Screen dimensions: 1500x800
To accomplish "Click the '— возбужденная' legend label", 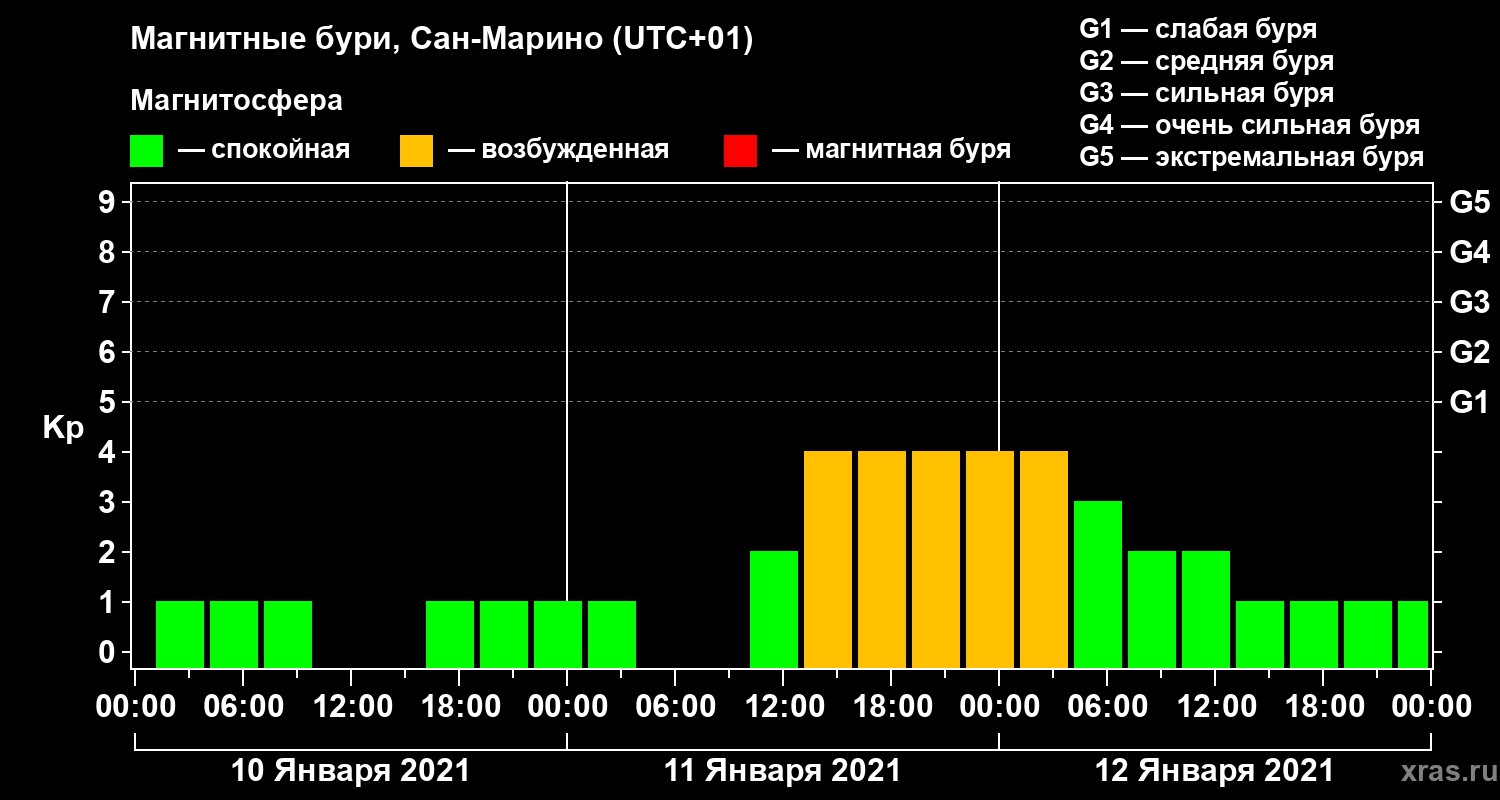I will pos(558,151).
